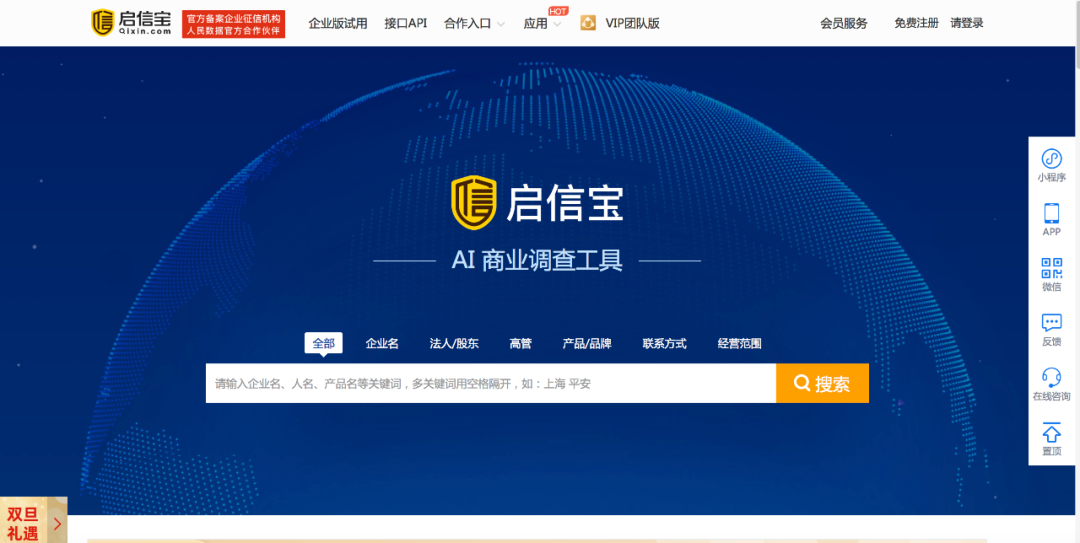Open the 企业版试用 menu item
Viewport: 1080px width, 543px height.
(338, 23)
